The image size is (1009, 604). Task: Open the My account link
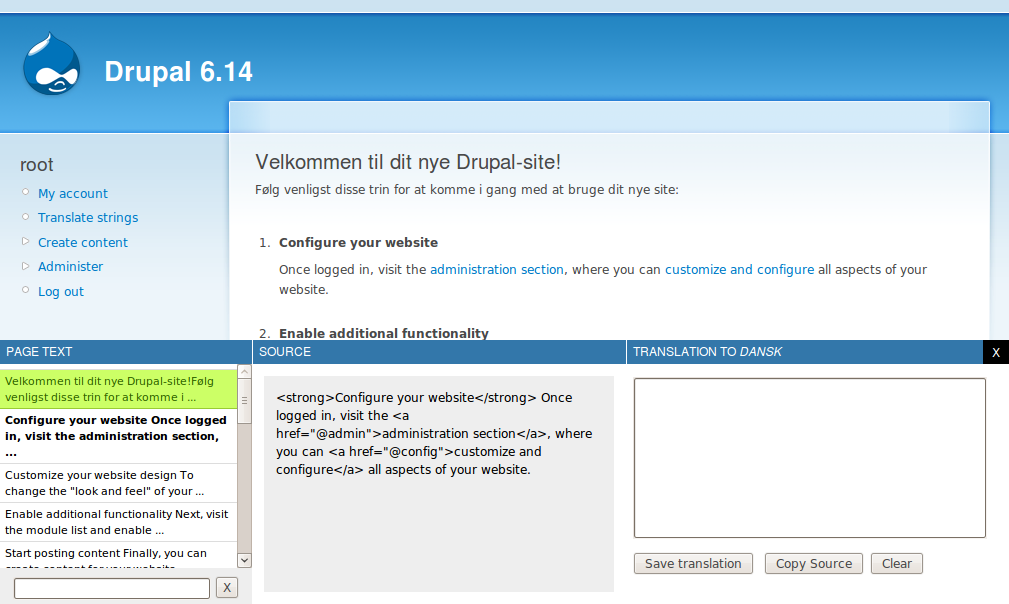click(73, 194)
